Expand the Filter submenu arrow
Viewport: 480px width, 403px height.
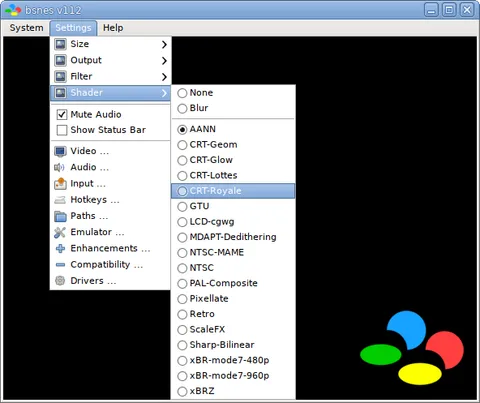click(x=164, y=77)
